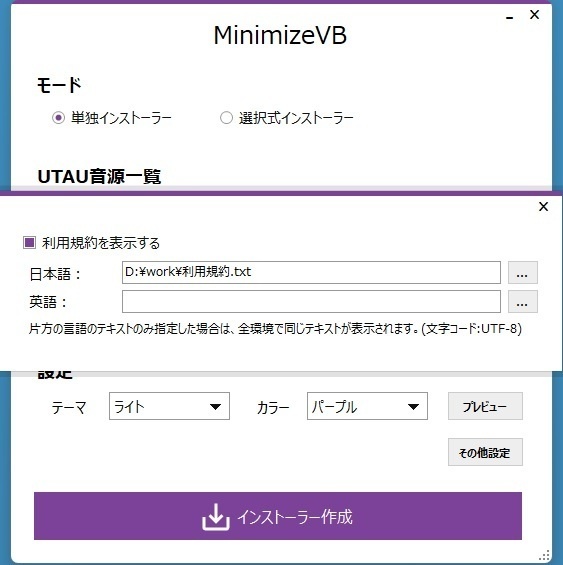Click the UTAU音源一覧 heading
563x565 pixels.
click(x=99, y=177)
